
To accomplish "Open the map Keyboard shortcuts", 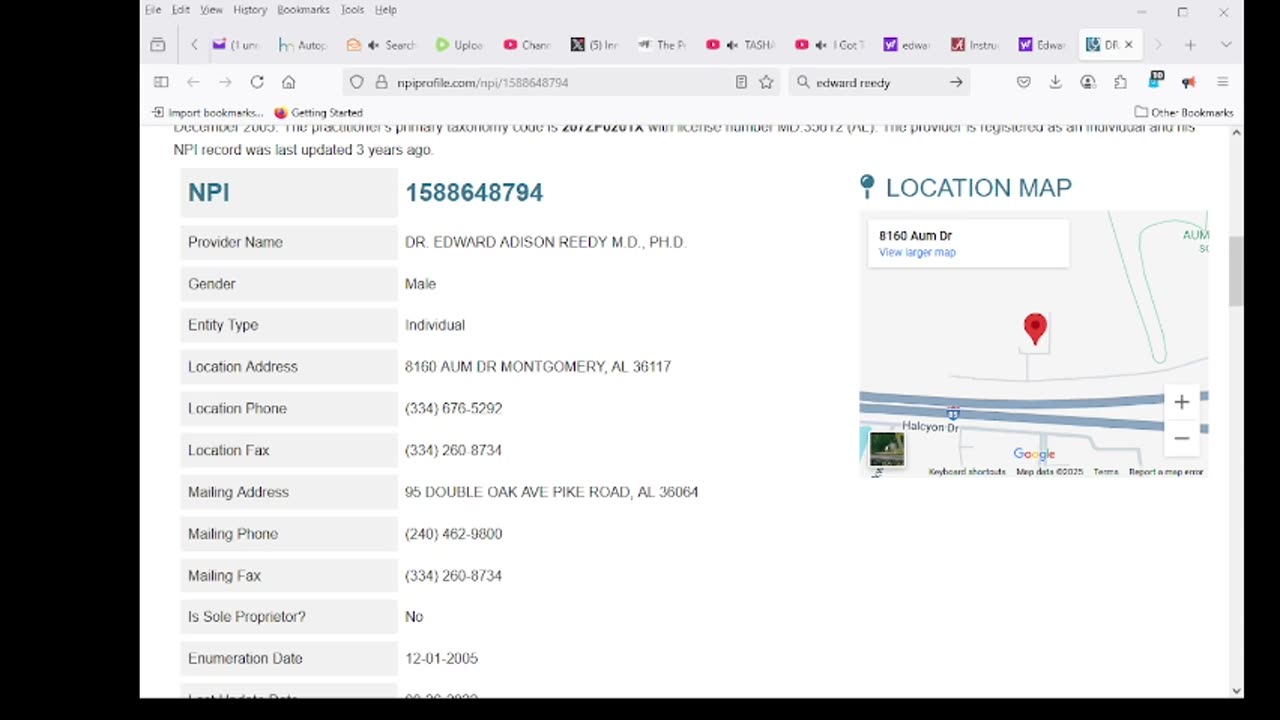I will [x=966, y=472].
